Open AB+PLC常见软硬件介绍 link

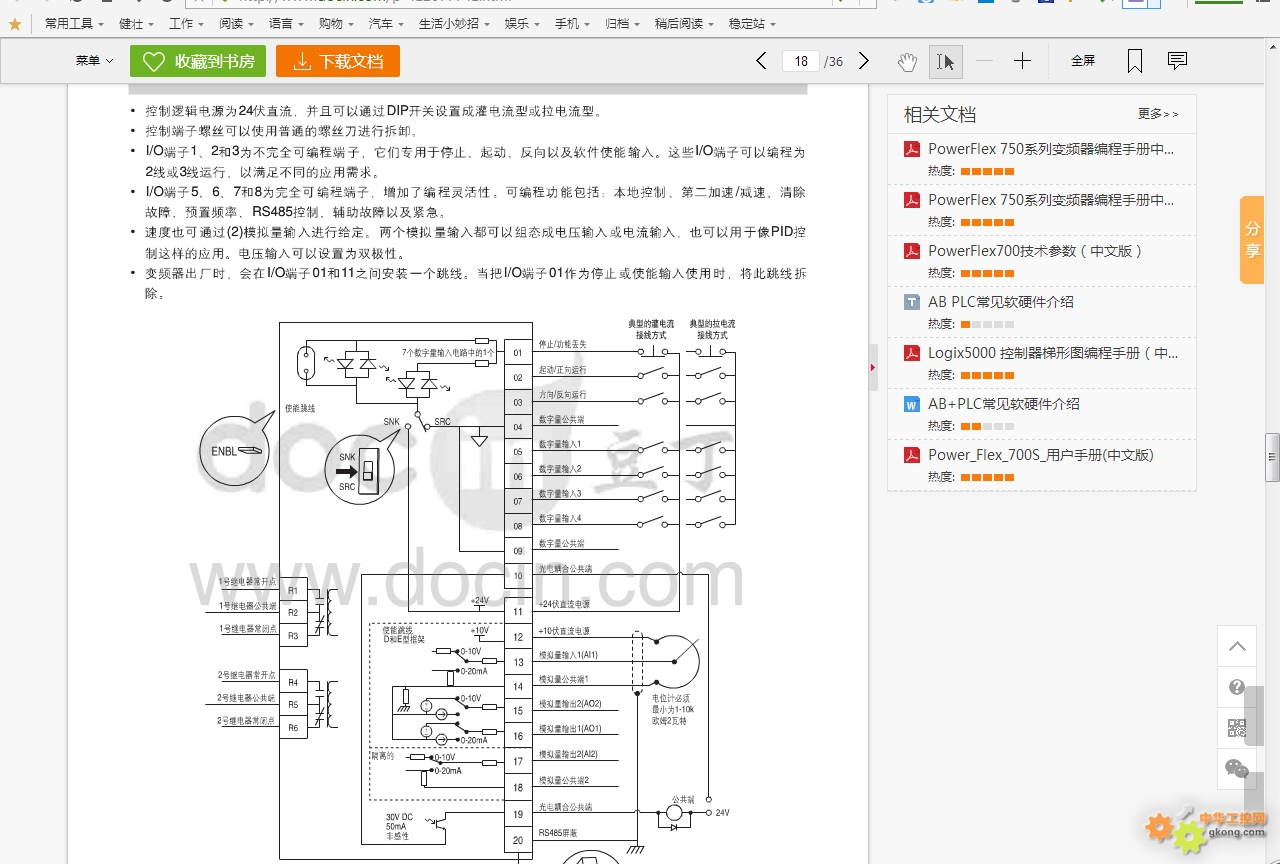tap(1004, 404)
